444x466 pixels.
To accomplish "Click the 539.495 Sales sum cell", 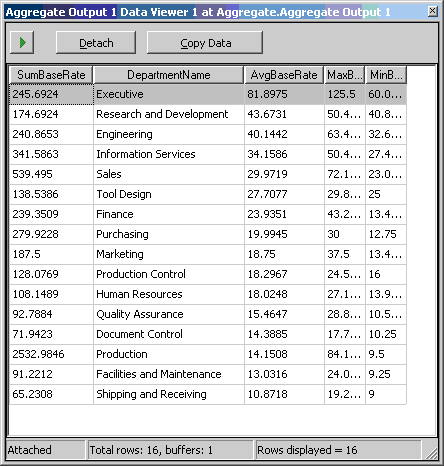I will click(x=51, y=174).
